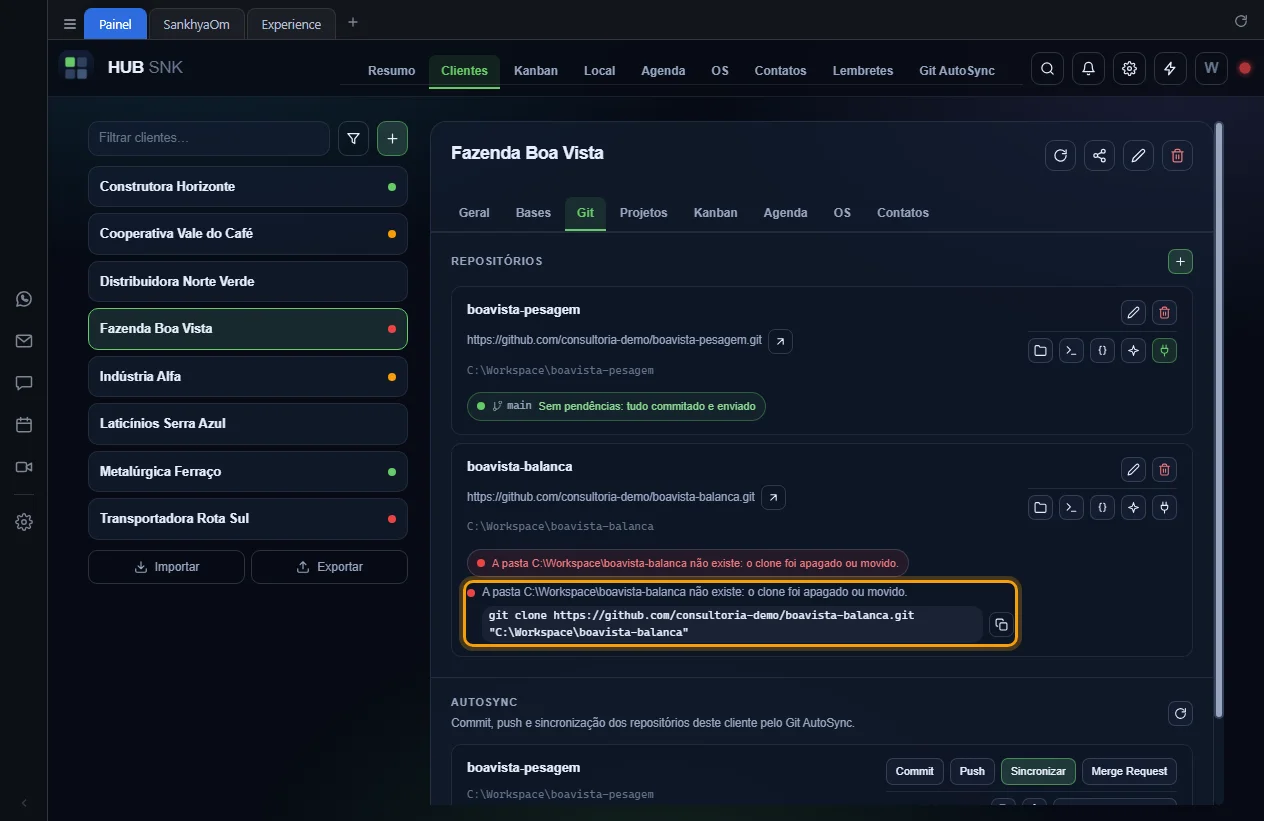Image resolution: width=1264 pixels, height=821 pixels.
Task: Click the Filtrar clientes input field
Action: (x=209, y=138)
